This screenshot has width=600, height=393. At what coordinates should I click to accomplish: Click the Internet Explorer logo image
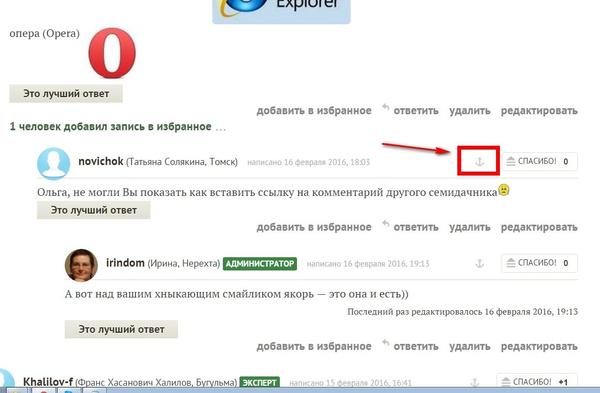point(281,11)
